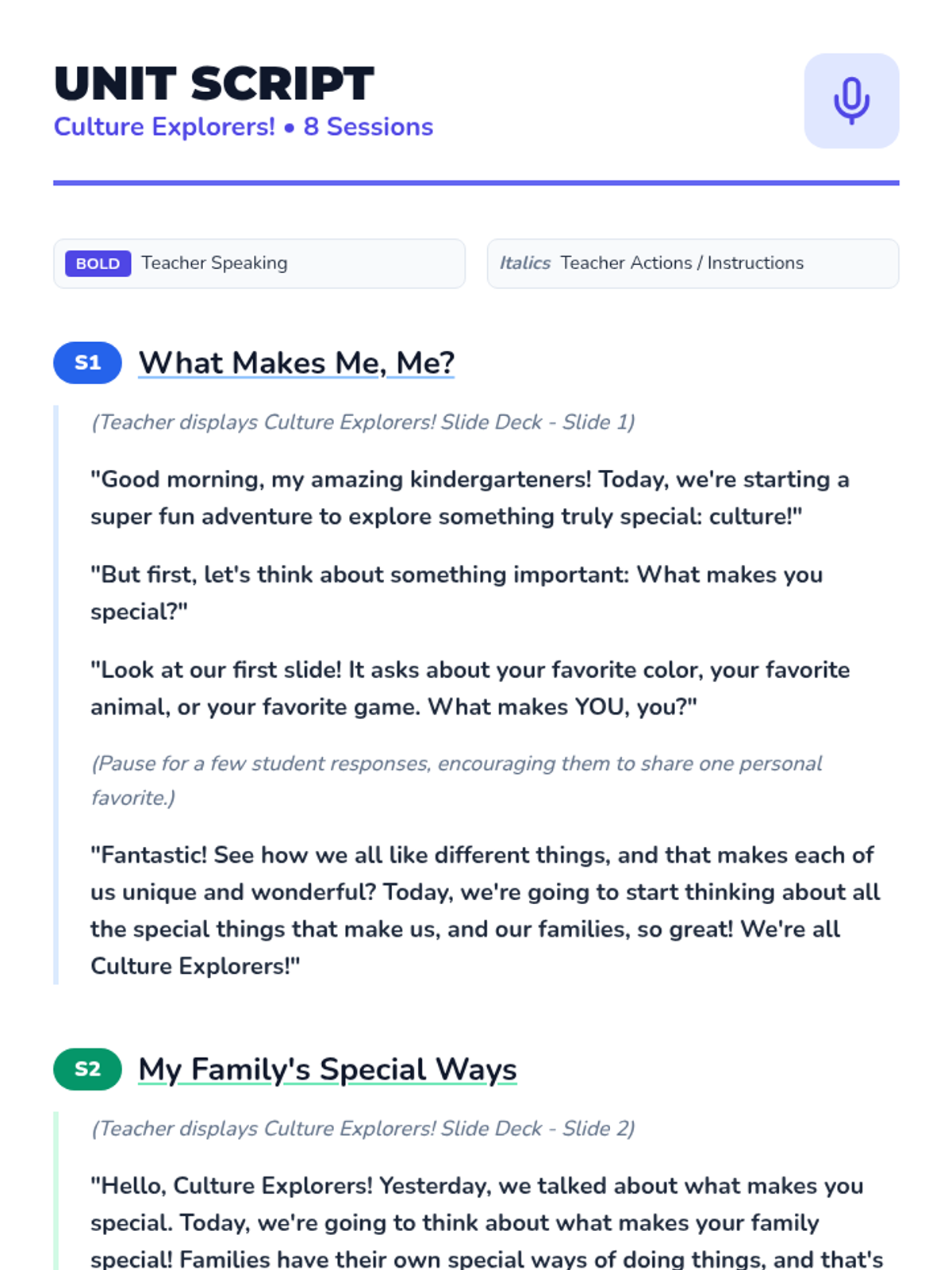Click the Pause for student responses note

point(456,780)
